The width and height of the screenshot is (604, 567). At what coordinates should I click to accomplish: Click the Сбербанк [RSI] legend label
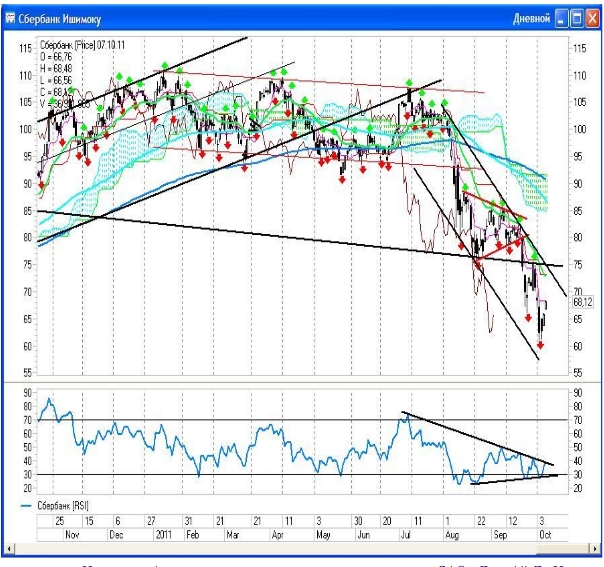[63, 506]
